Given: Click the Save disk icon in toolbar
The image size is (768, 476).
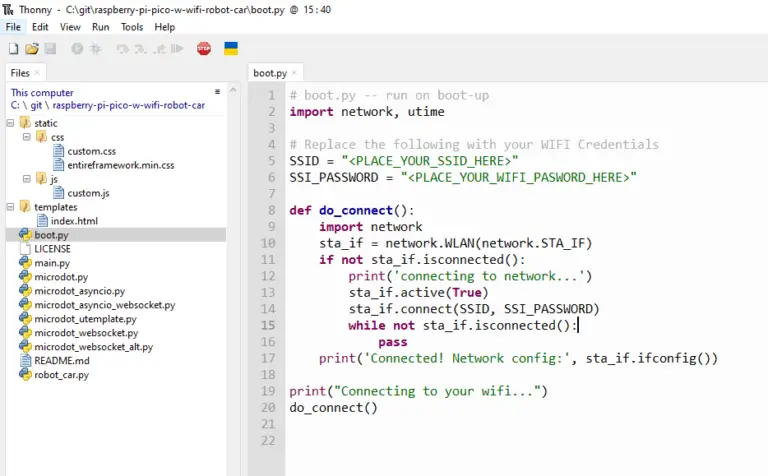Looking at the screenshot, I should tap(49, 48).
